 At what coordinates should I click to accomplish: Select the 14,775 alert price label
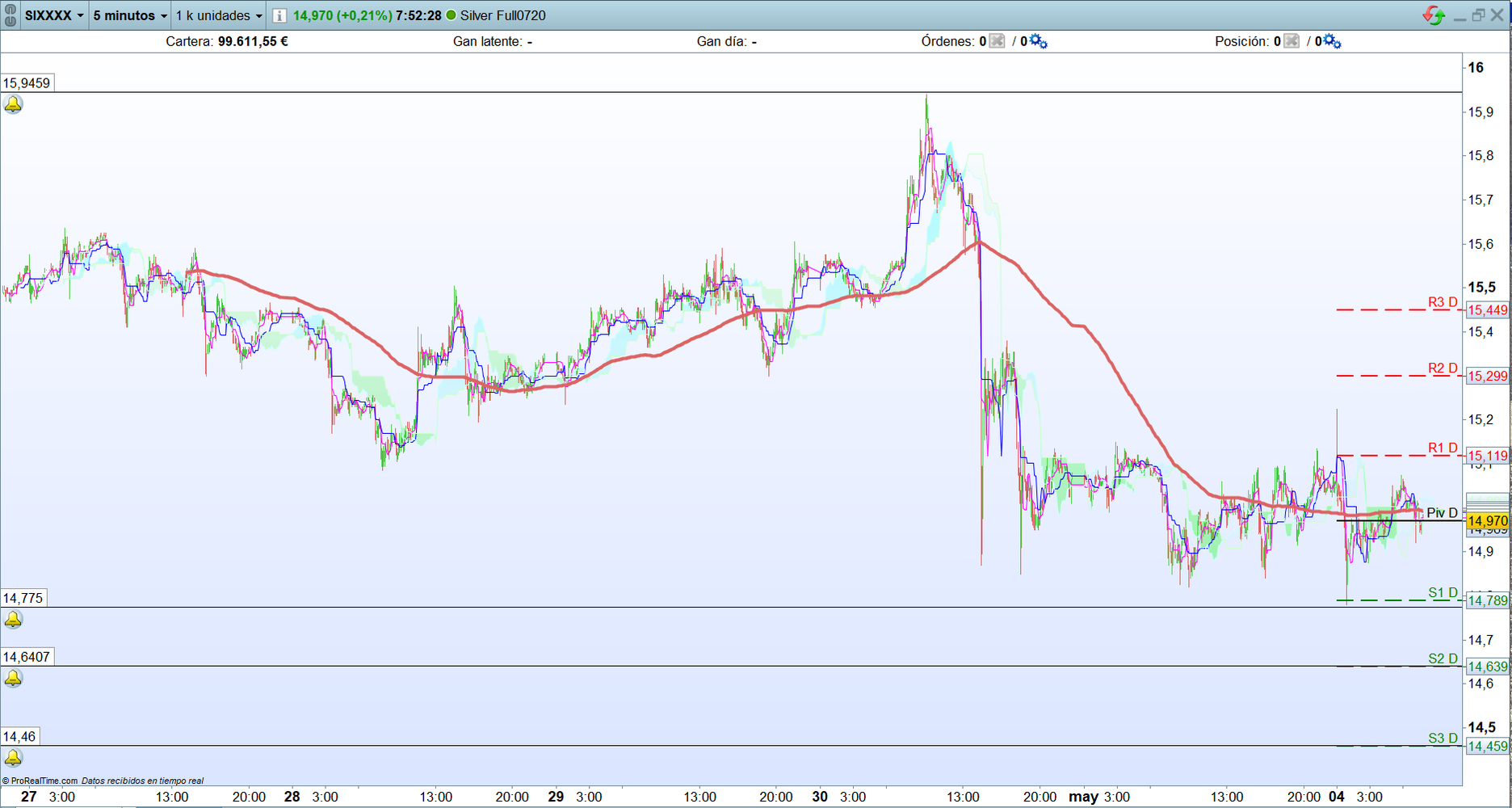[23, 598]
